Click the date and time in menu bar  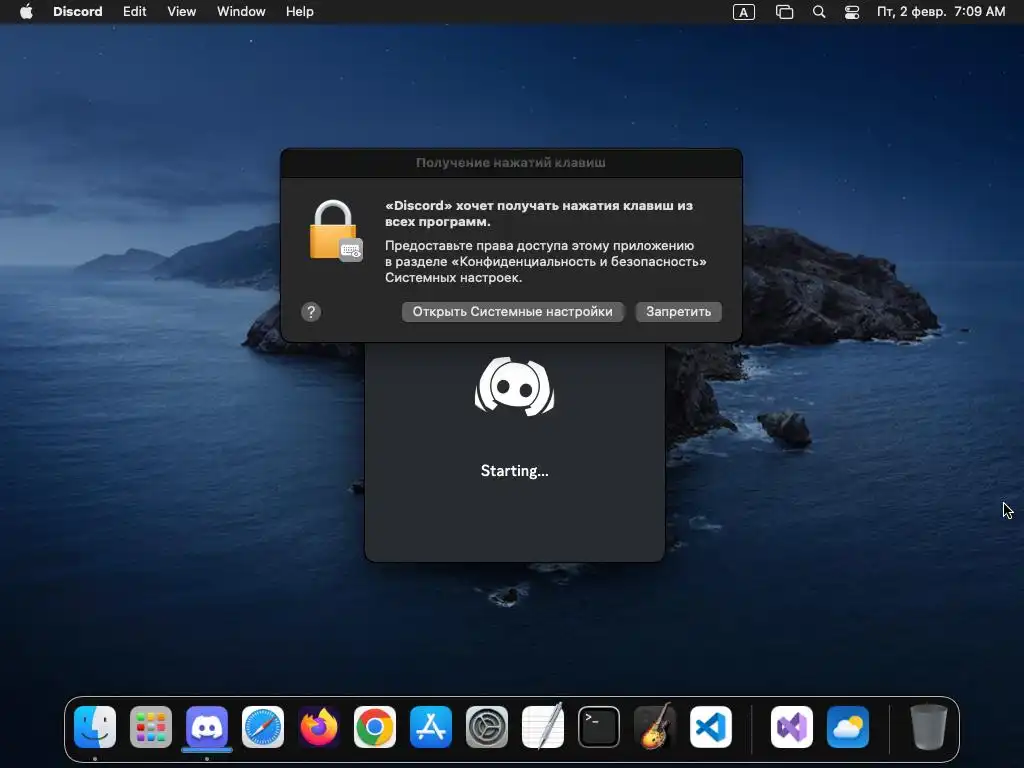tap(941, 12)
